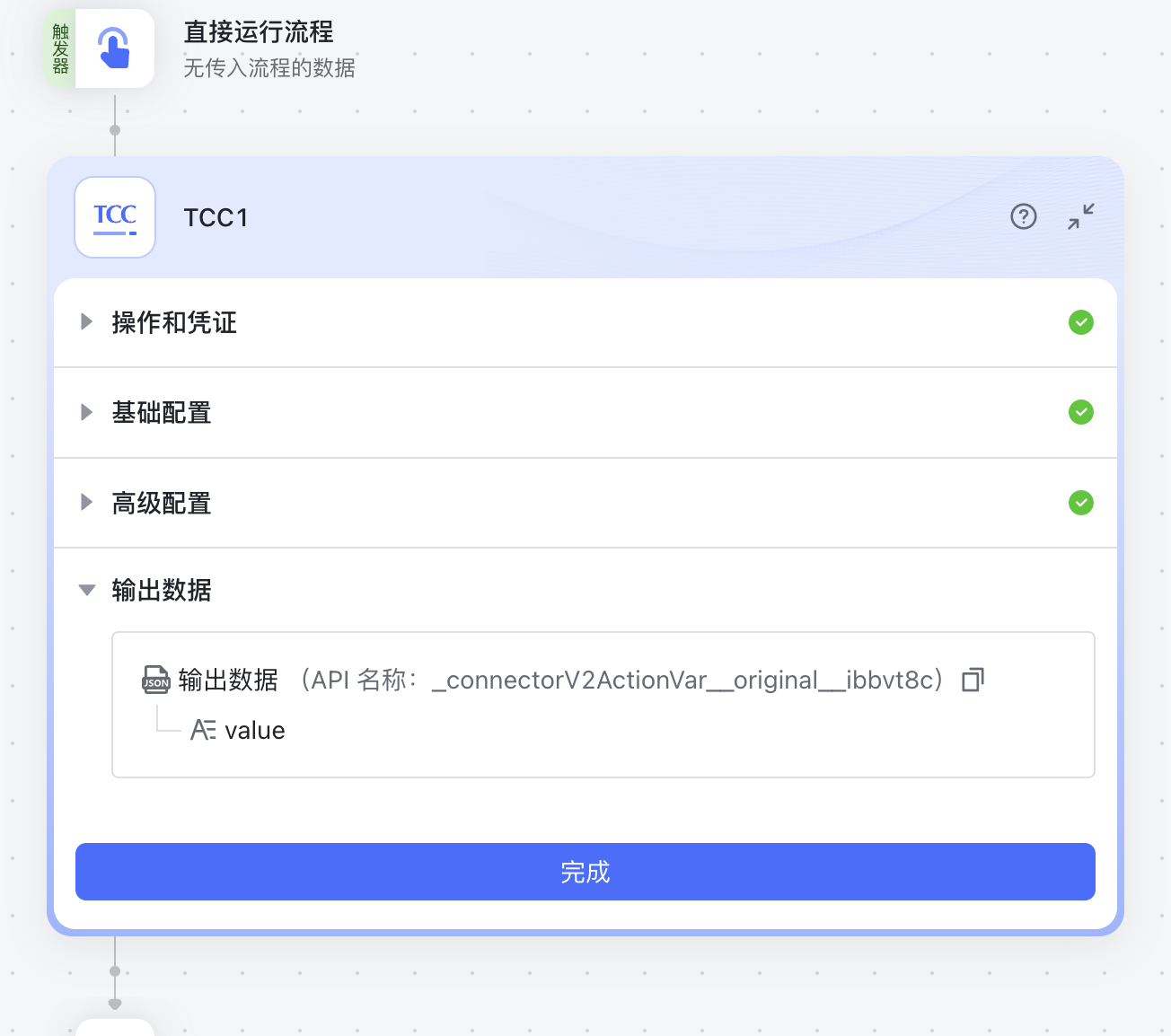Screen dimensions: 1171x1036
Task: Click the 输出数据 label beside the JSON icon
Action: 228,680
